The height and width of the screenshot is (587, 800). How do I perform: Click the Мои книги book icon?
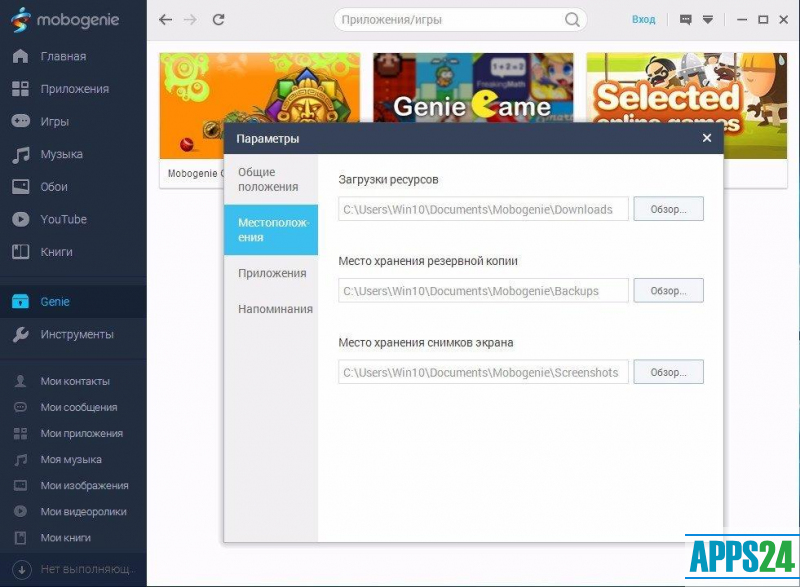tap(20, 538)
